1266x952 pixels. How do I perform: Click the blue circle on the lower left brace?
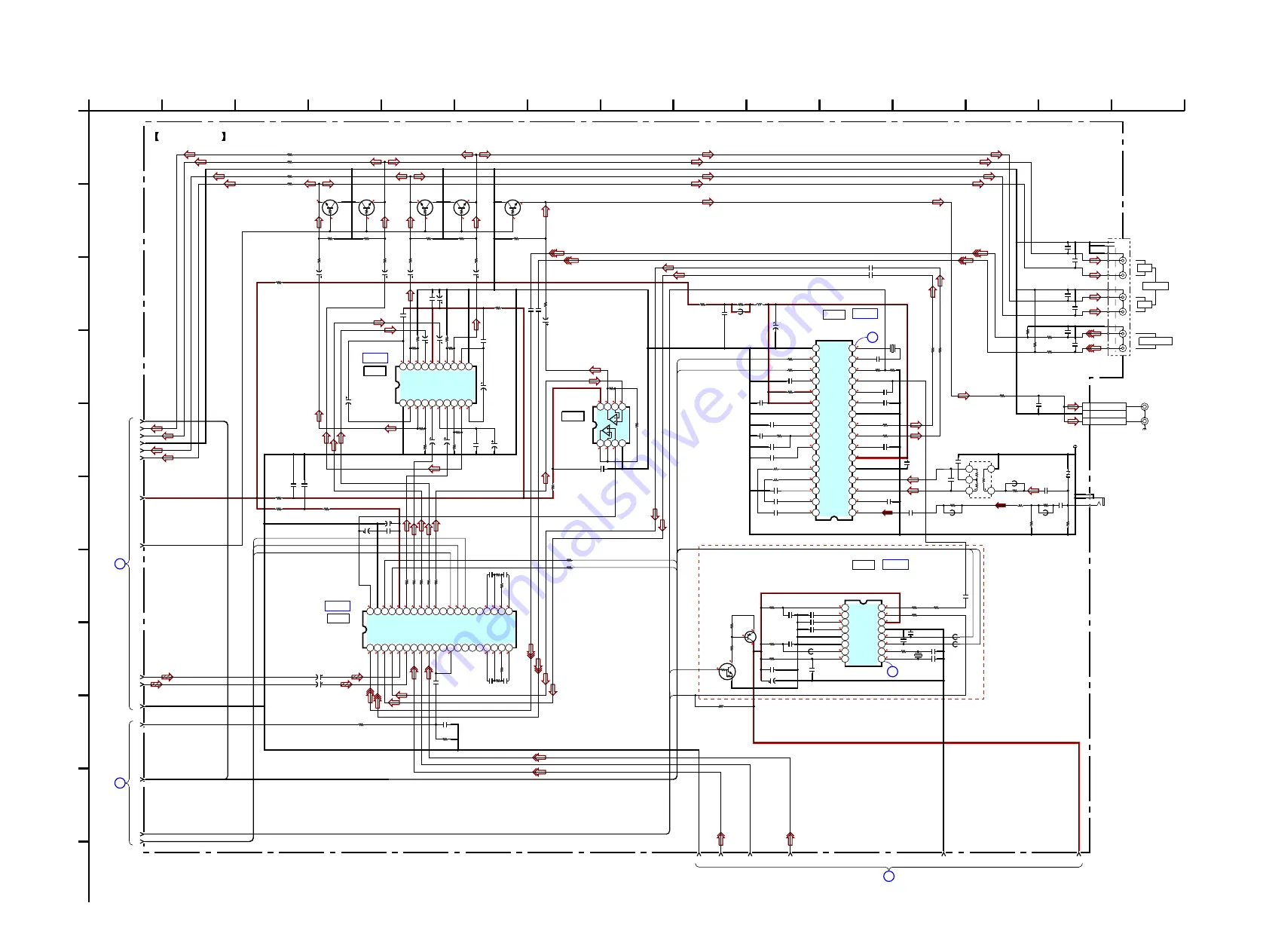tap(119, 783)
